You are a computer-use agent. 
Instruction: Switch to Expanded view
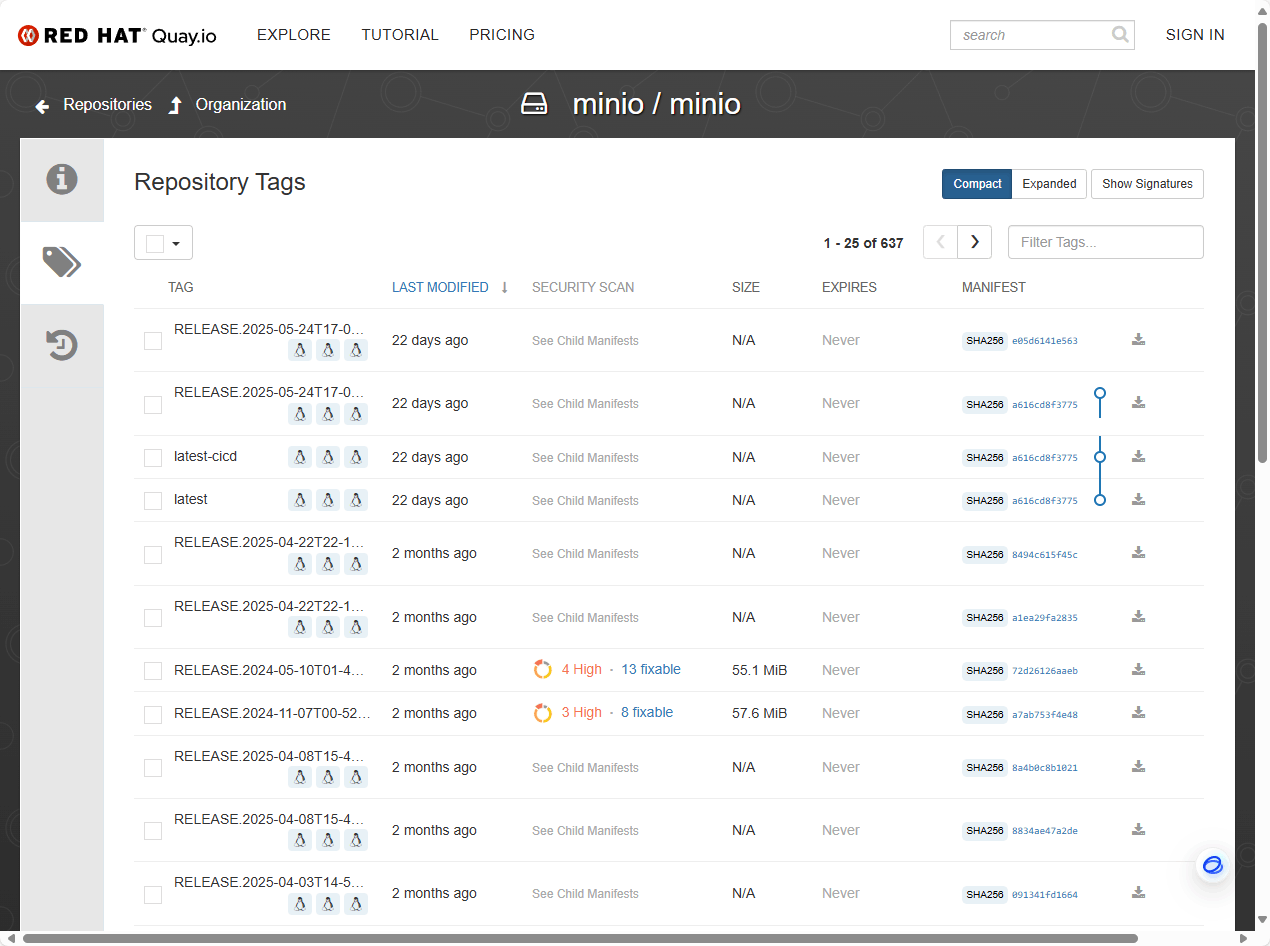tap(1049, 184)
